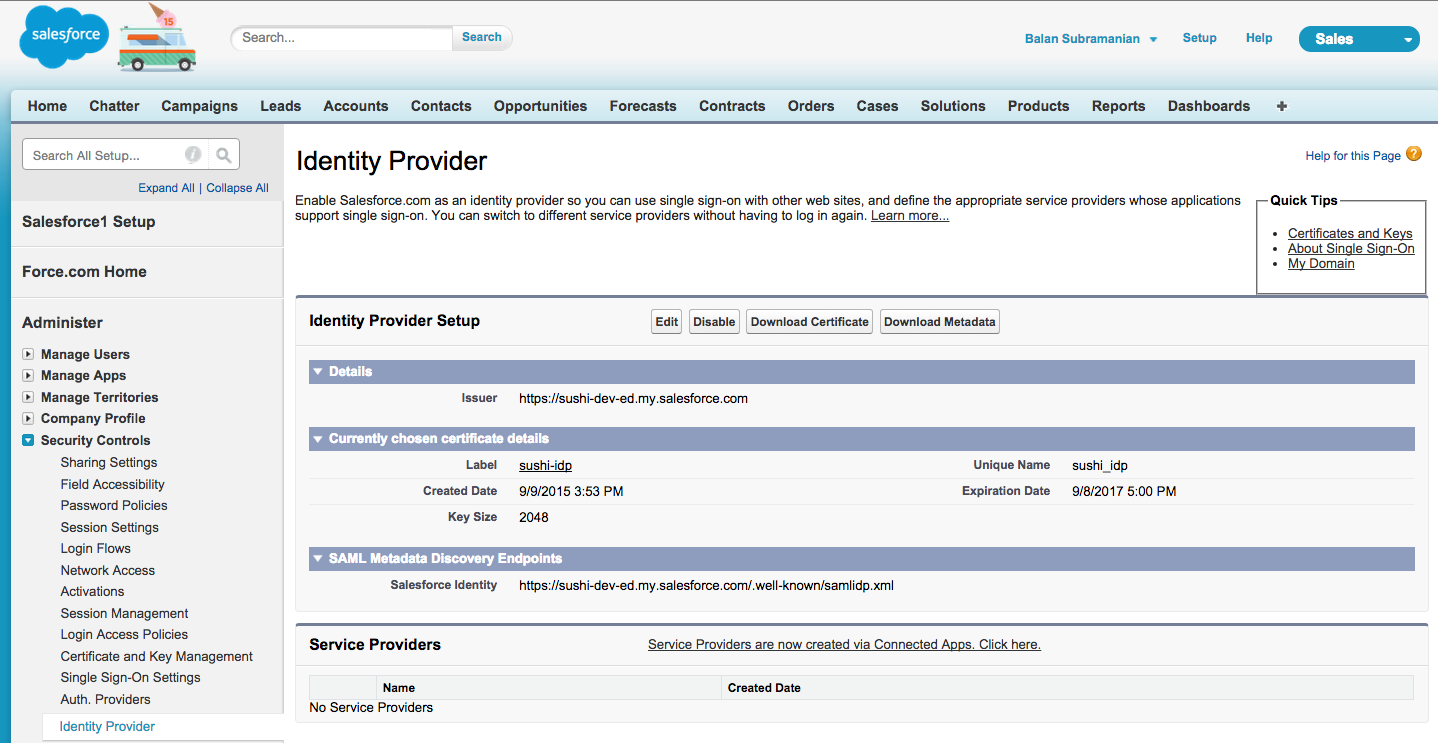Click Service Providers via Connected Apps link
The height and width of the screenshot is (743, 1438).
point(844,645)
